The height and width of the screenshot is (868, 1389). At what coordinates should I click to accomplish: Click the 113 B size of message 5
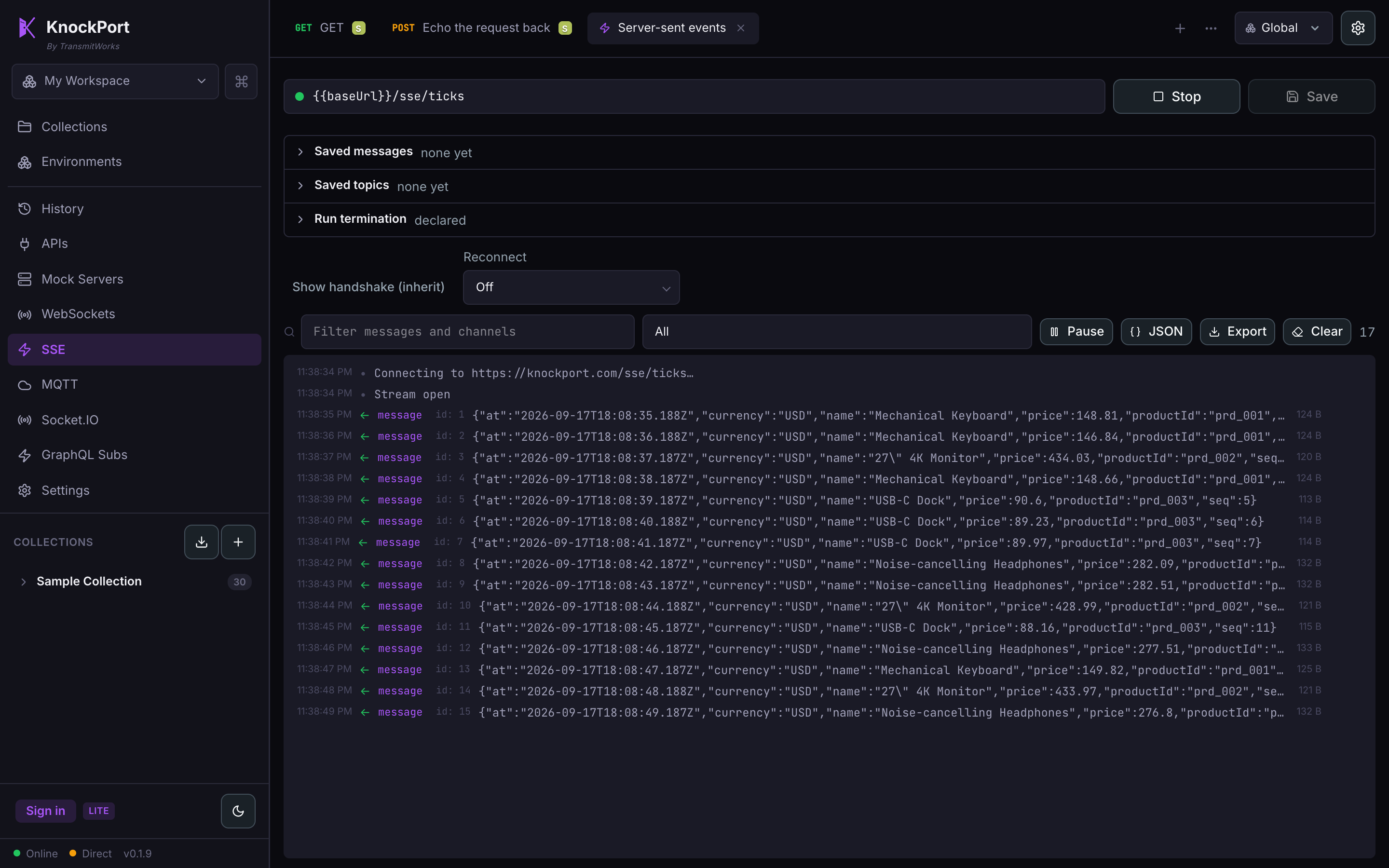tap(1310, 500)
